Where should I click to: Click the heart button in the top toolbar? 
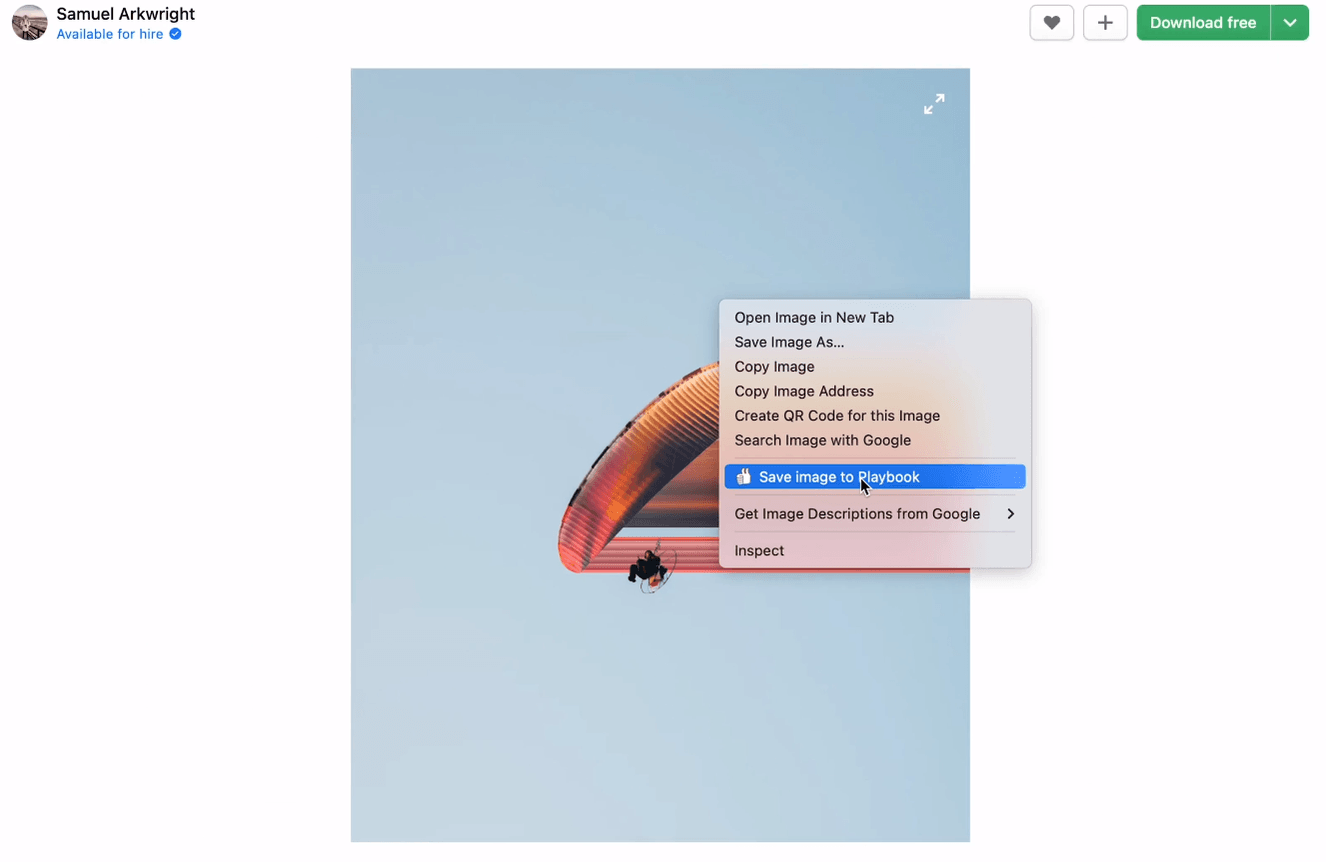pos(1051,22)
